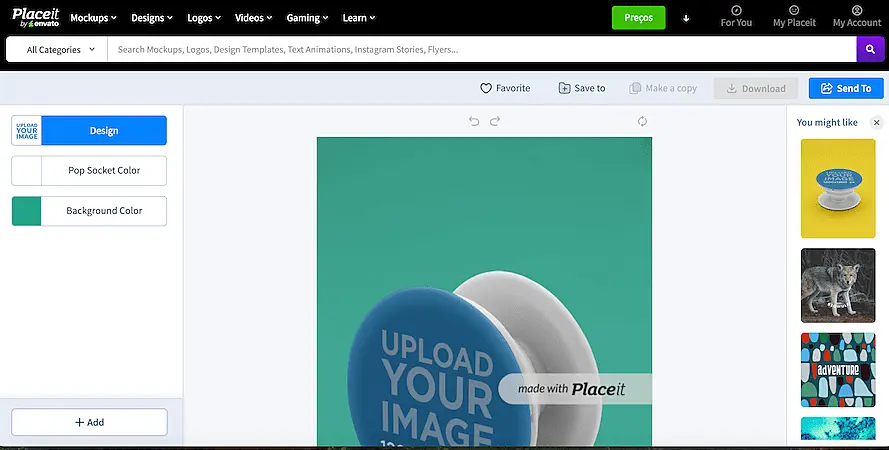
Task: Click the purple search magnifier button
Action: (x=870, y=49)
